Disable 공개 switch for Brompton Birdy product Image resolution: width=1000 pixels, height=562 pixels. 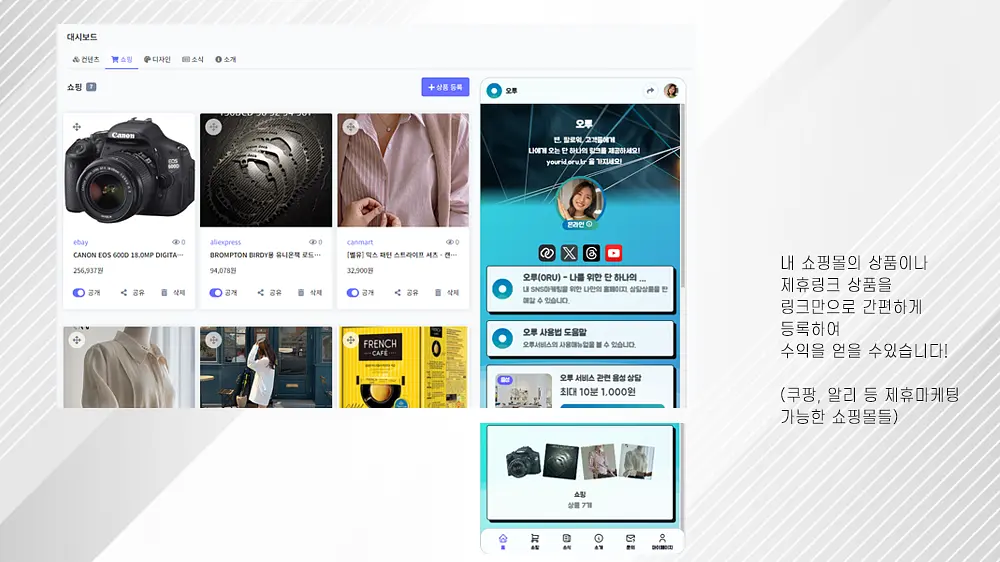216,293
